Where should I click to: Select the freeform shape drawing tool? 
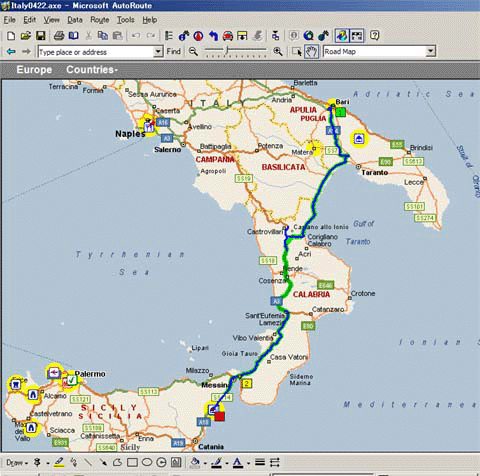coord(117,462)
